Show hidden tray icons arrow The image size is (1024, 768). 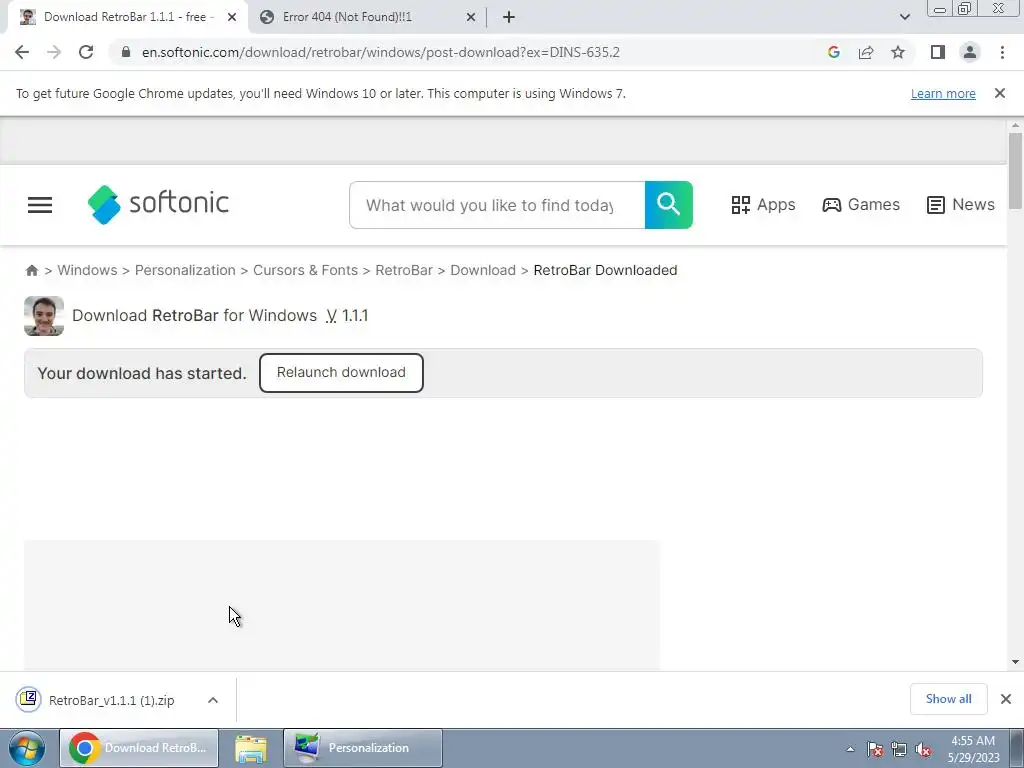(850, 750)
